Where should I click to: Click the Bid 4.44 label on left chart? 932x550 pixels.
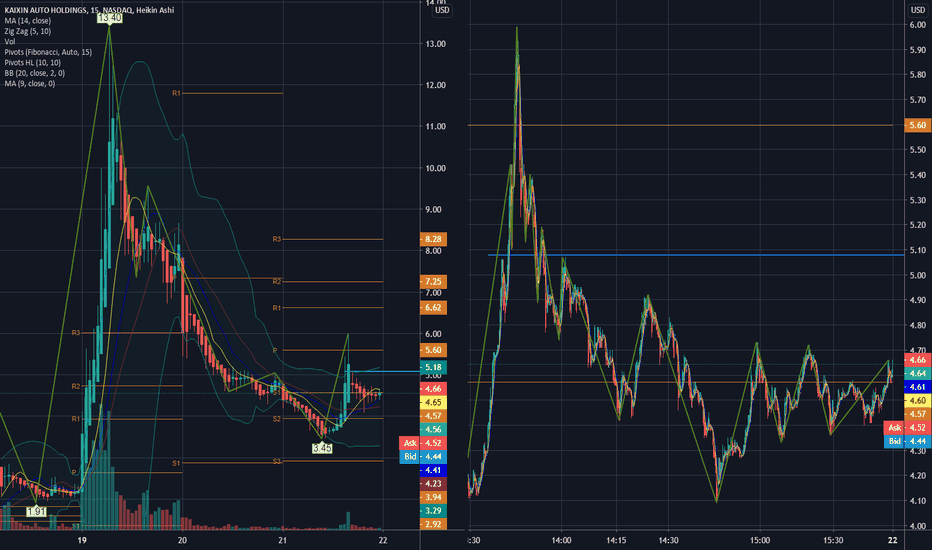point(423,457)
